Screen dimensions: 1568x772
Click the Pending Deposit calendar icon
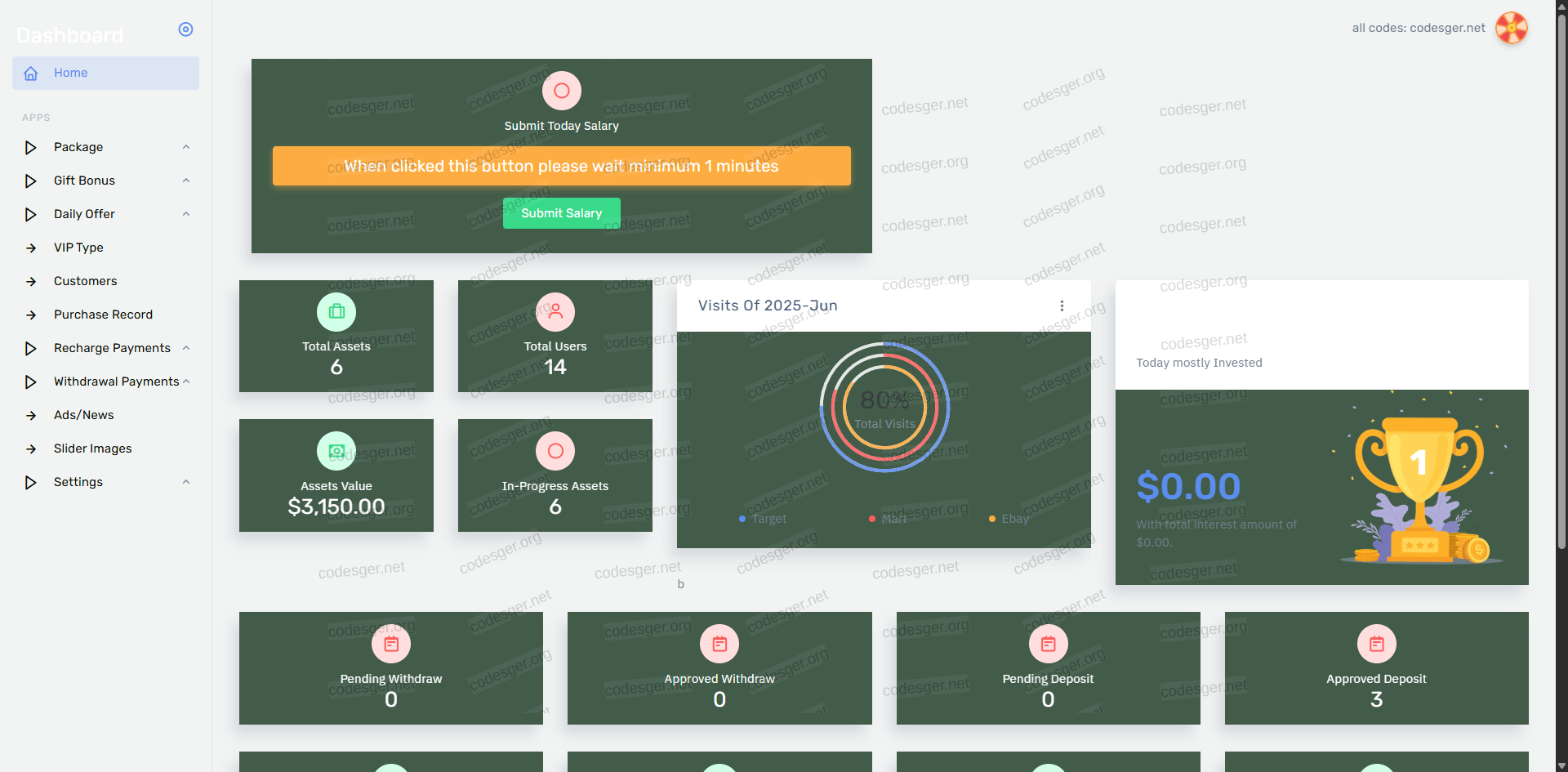[1048, 645]
